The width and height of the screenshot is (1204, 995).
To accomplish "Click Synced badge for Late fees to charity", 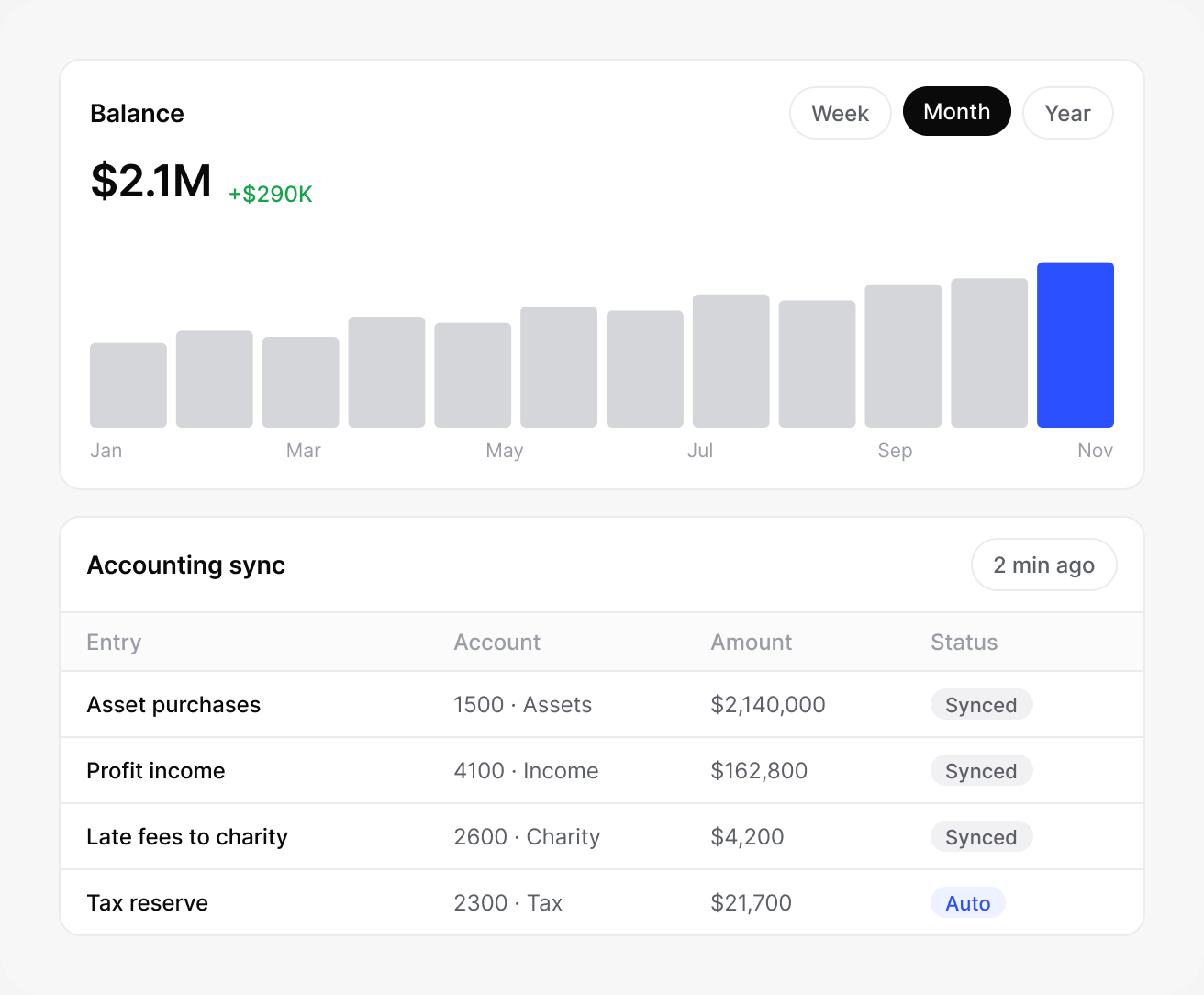I will tap(981, 837).
